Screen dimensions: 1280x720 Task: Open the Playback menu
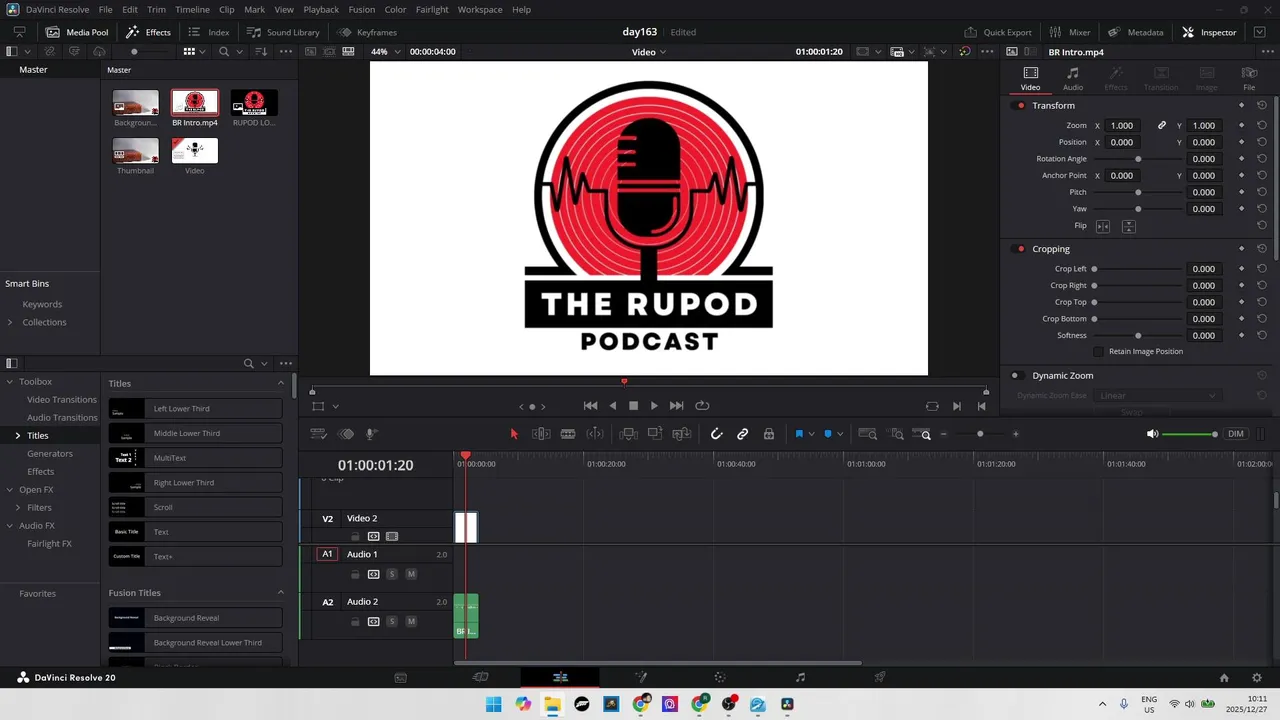click(x=321, y=9)
